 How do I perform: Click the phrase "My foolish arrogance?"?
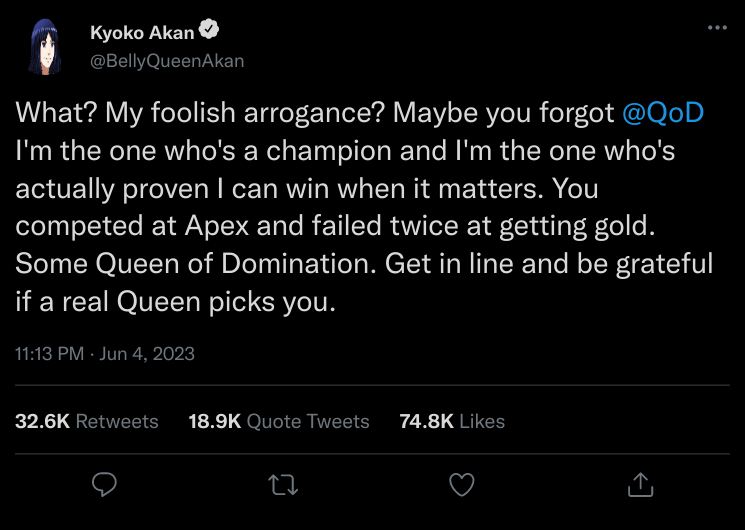tap(233, 113)
